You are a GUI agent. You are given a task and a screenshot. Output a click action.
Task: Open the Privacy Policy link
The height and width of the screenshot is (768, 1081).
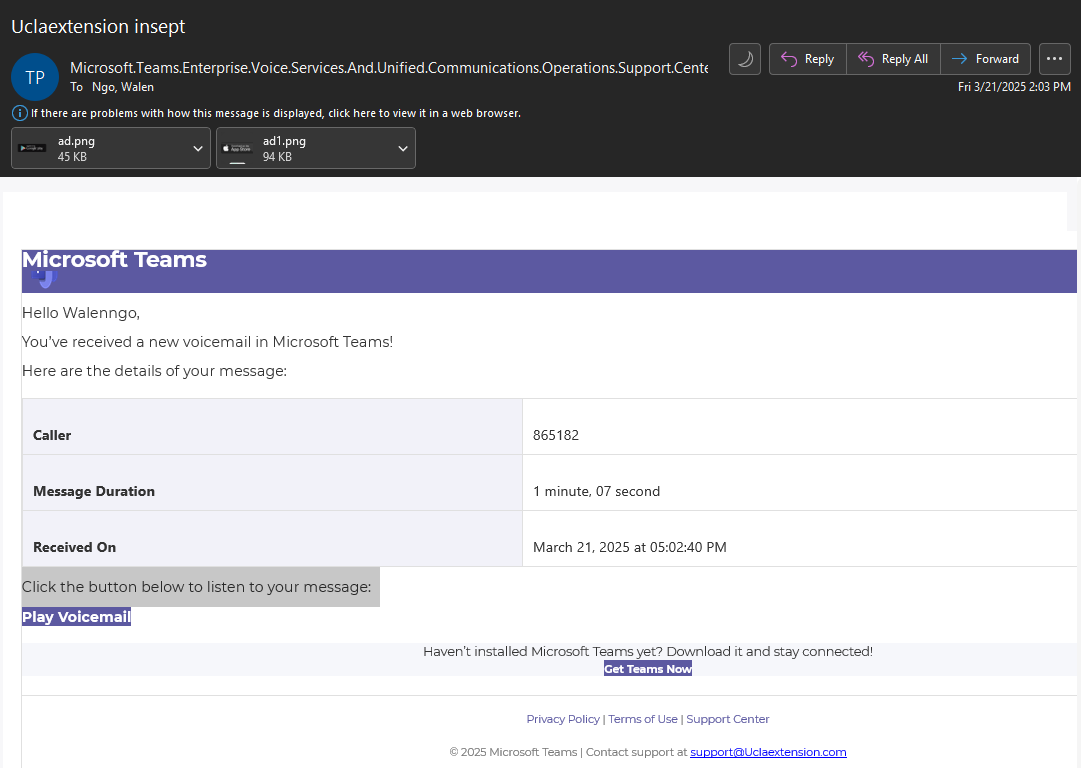coord(563,719)
